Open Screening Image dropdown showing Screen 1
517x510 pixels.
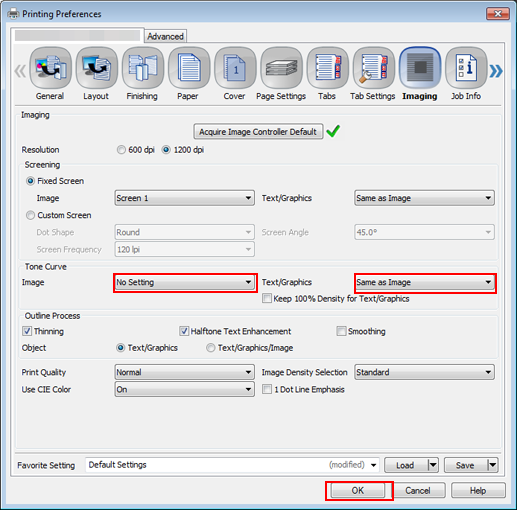185,198
